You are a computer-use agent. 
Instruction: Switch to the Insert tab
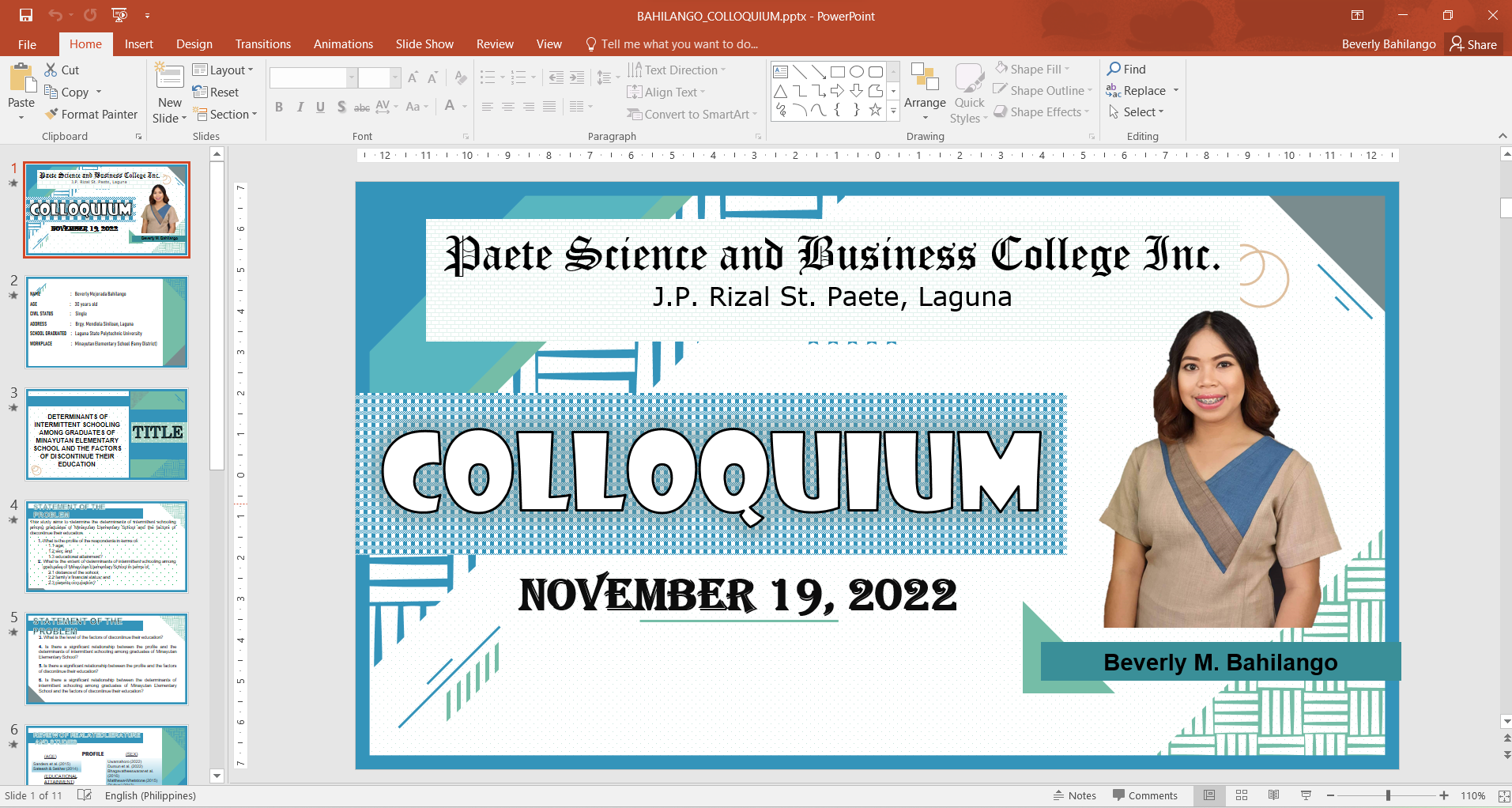tap(139, 44)
